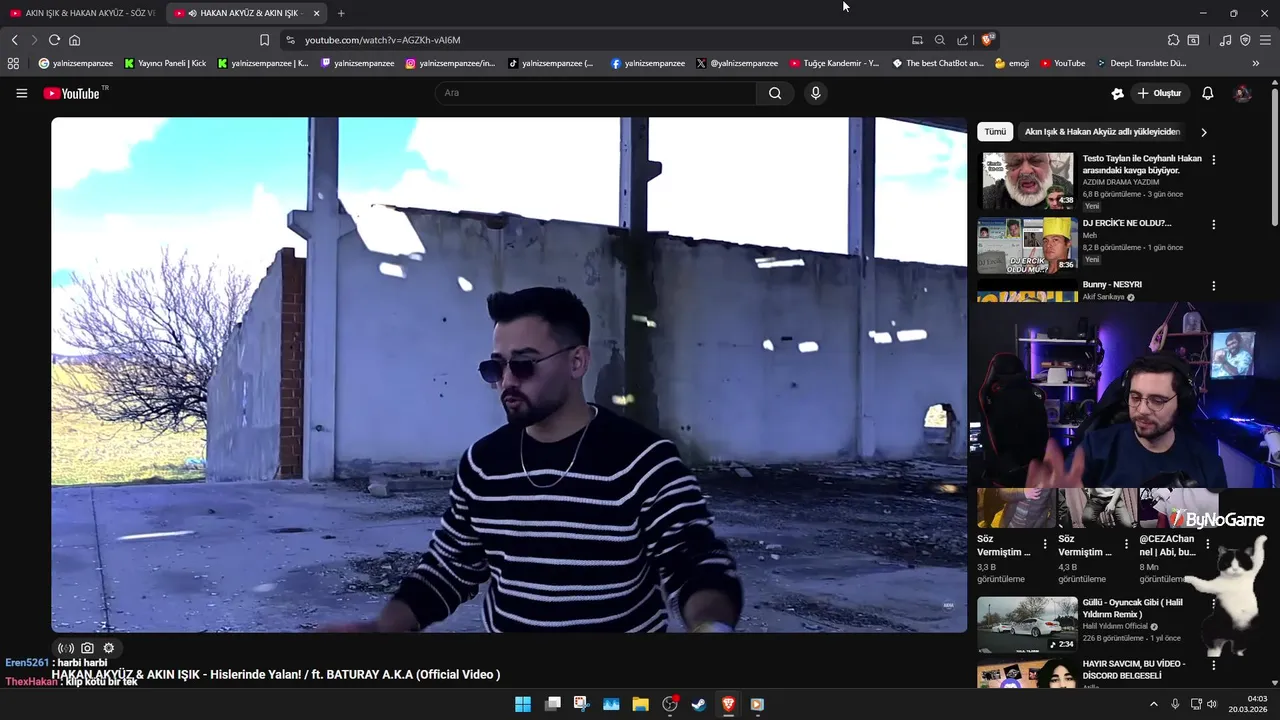Image resolution: width=1280 pixels, height=720 pixels.
Task: Open YouTube notifications bell
Action: click(x=1208, y=93)
